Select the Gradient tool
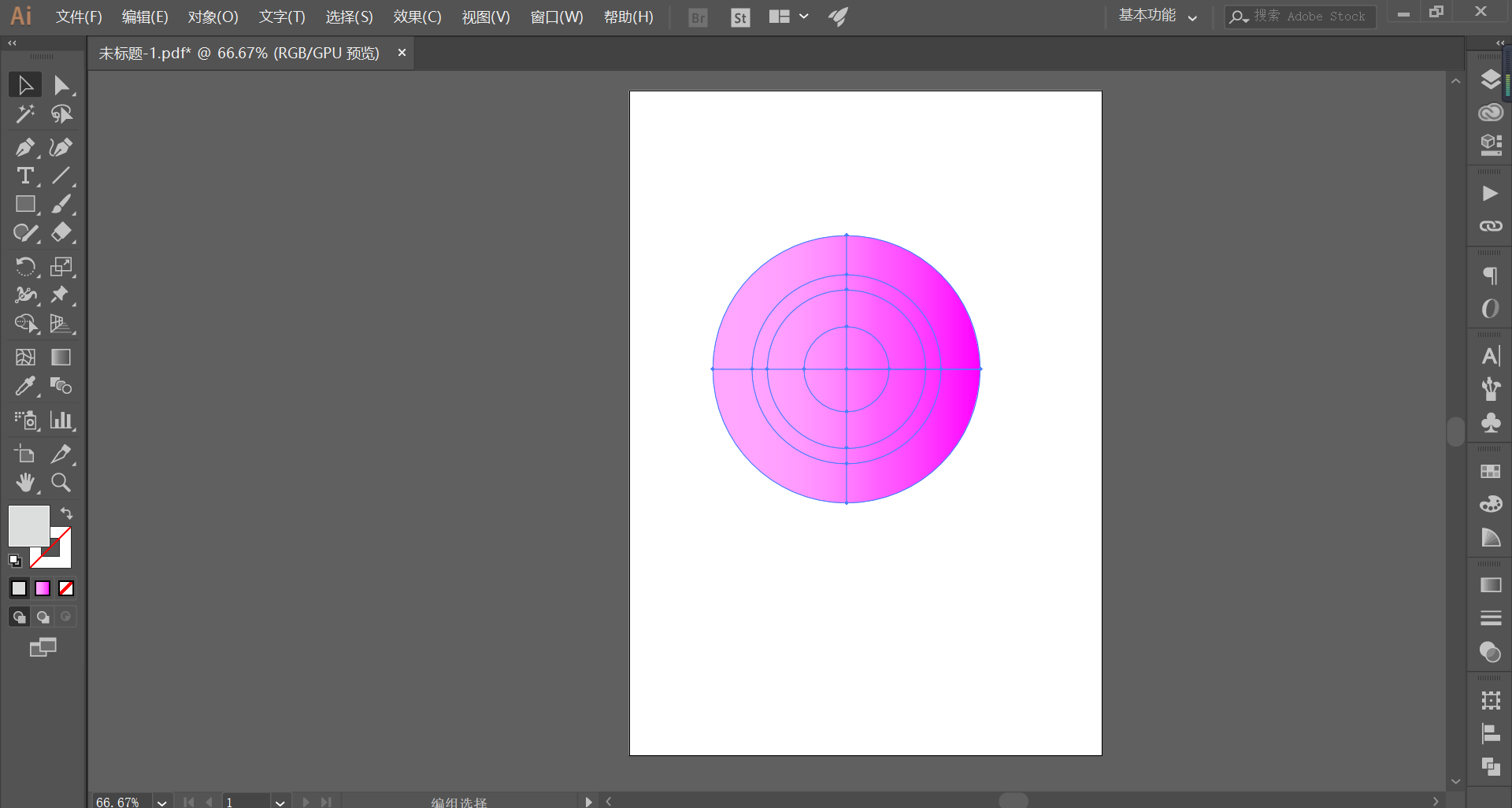Screen dimensions: 1512x808 (61, 357)
